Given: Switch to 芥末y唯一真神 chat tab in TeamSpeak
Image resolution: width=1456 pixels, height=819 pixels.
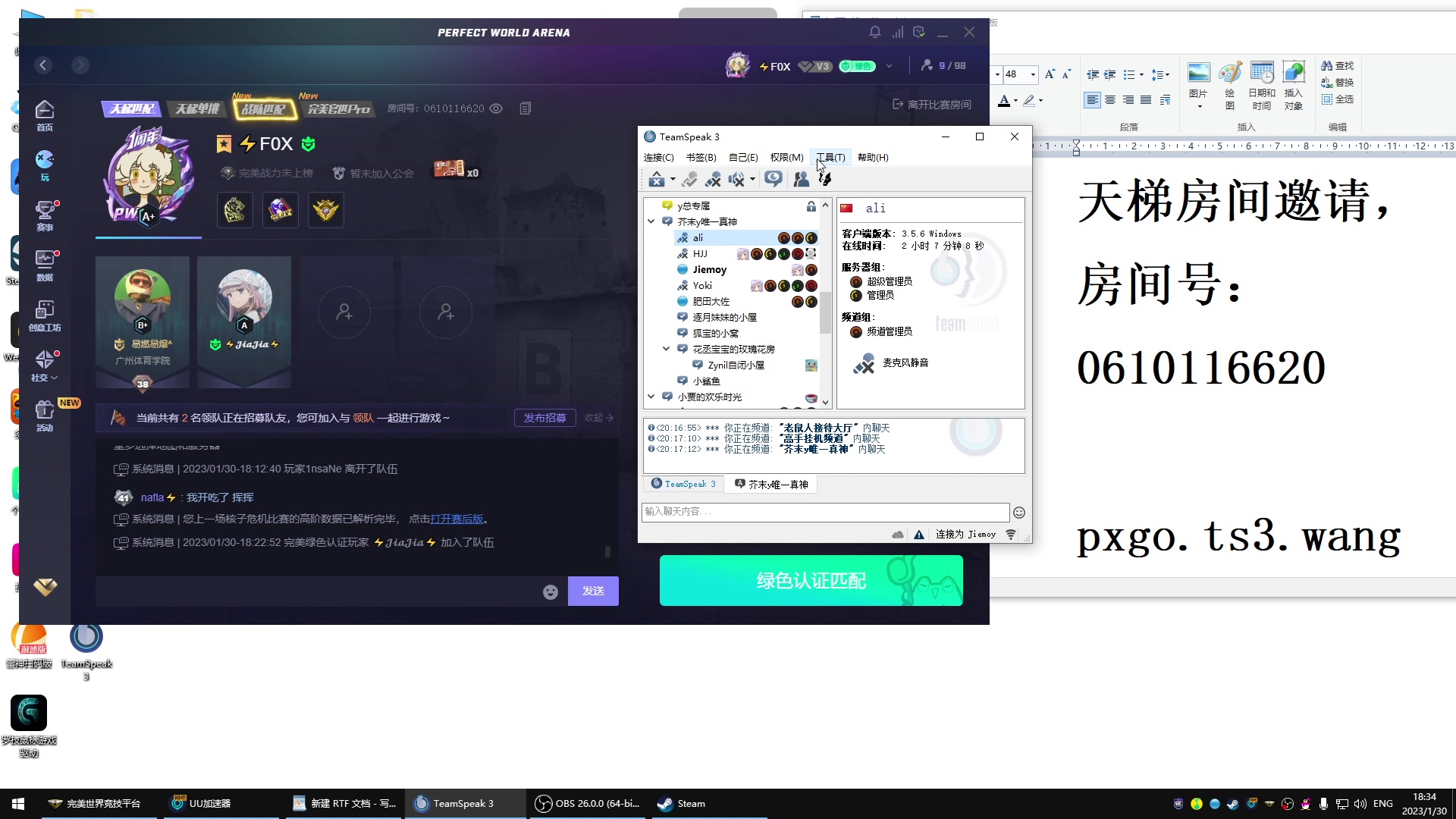Looking at the screenshot, I should (x=771, y=485).
